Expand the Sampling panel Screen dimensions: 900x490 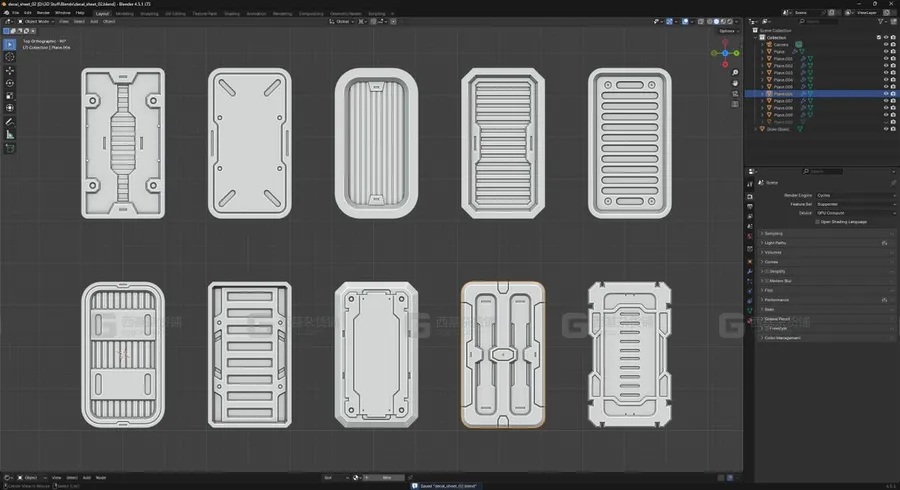click(x=773, y=234)
